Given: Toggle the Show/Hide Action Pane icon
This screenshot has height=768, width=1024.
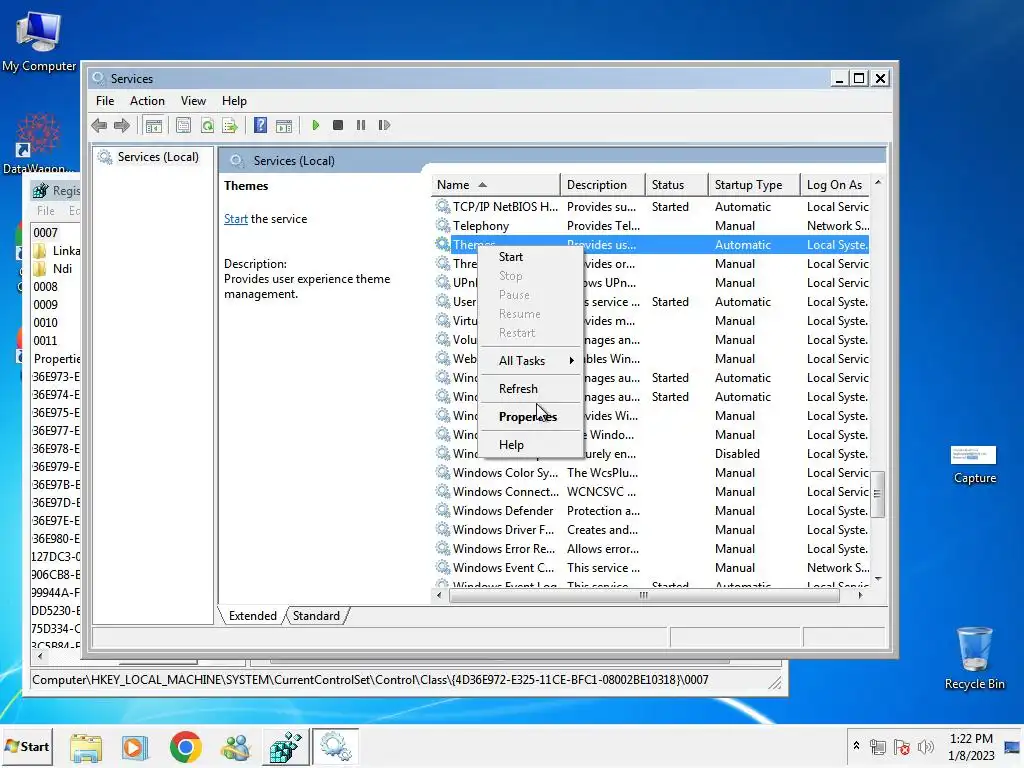Looking at the screenshot, I should click(x=284, y=125).
